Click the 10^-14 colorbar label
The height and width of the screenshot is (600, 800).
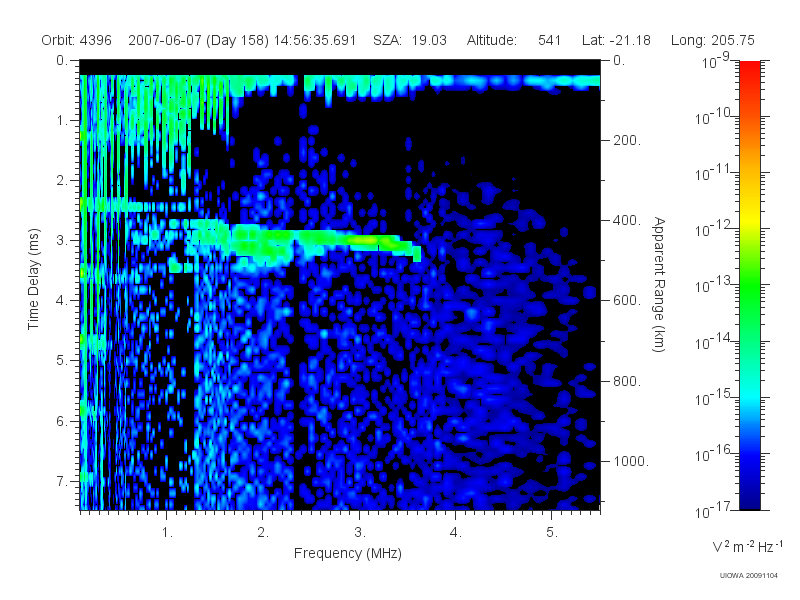714,341
